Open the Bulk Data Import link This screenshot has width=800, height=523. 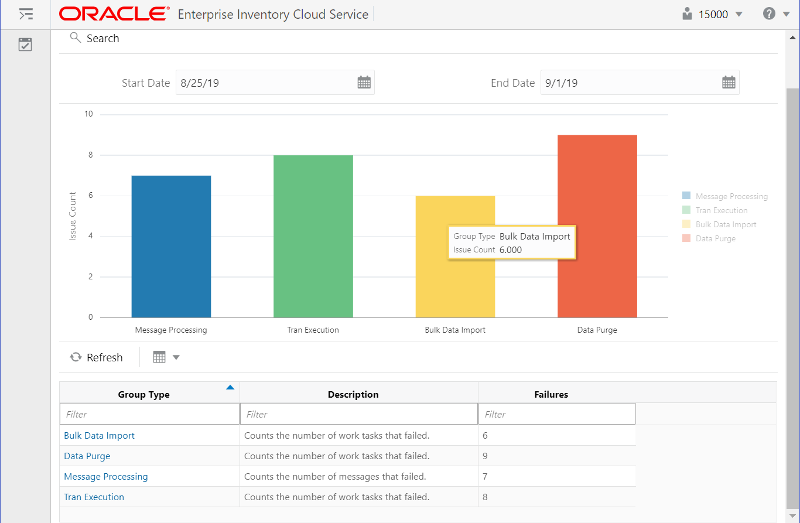[x=99, y=436]
